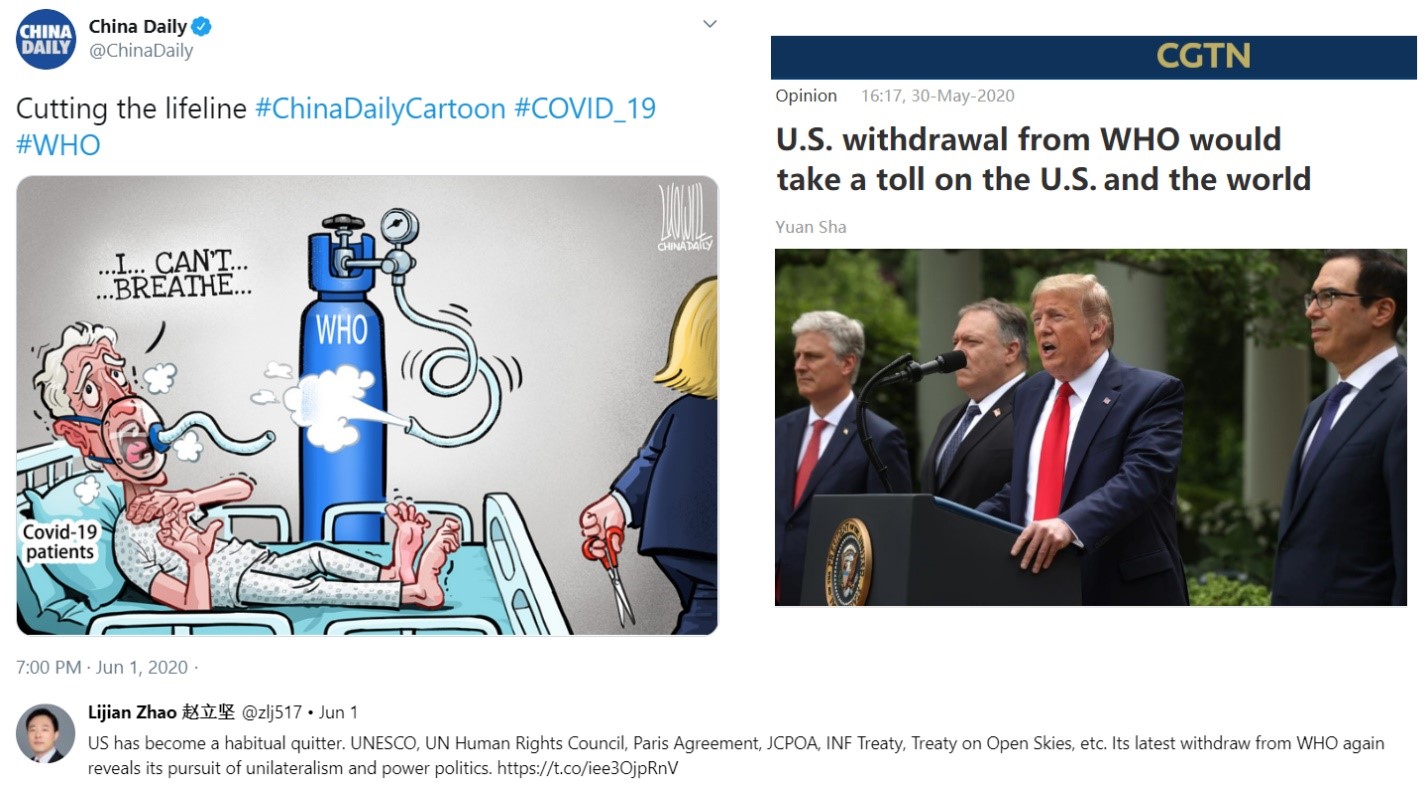Click the CGTN logo in the header

click(1204, 56)
